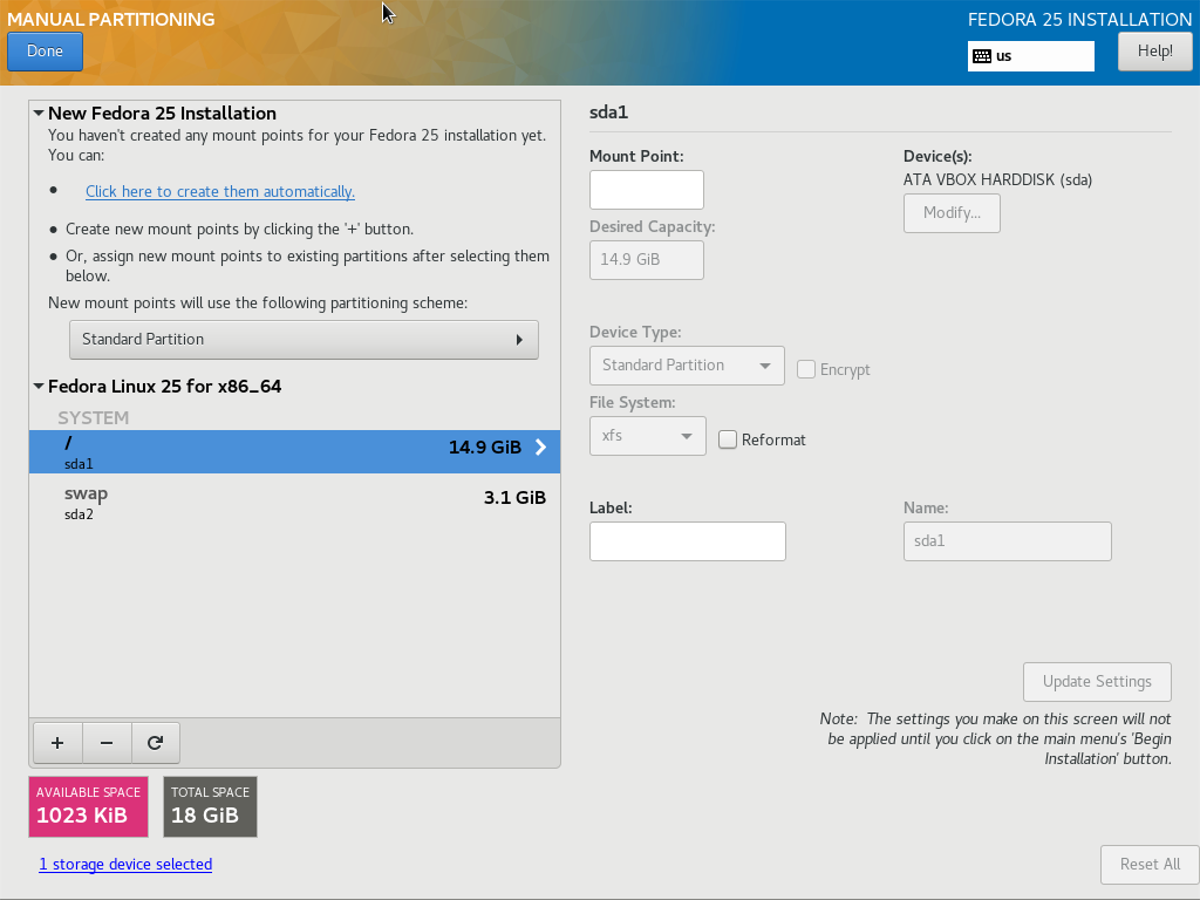The width and height of the screenshot is (1200, 900).
Task: Click the SYSTEM group heading
Action: click(x=93, y=418)
